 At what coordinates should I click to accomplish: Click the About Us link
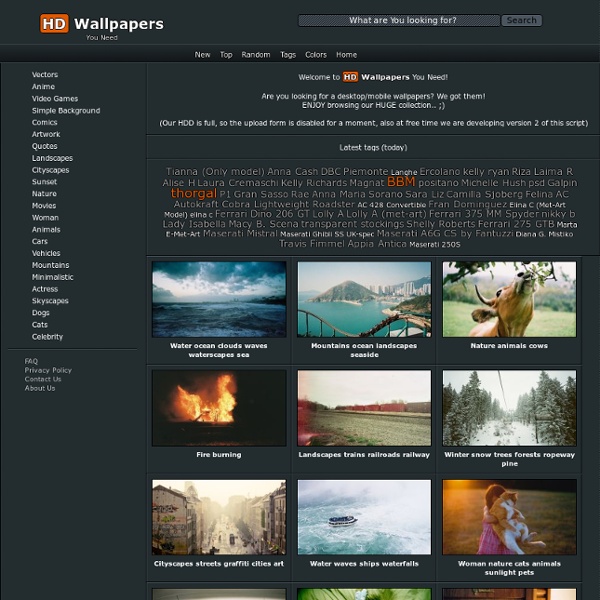click(x=40, y=388)
